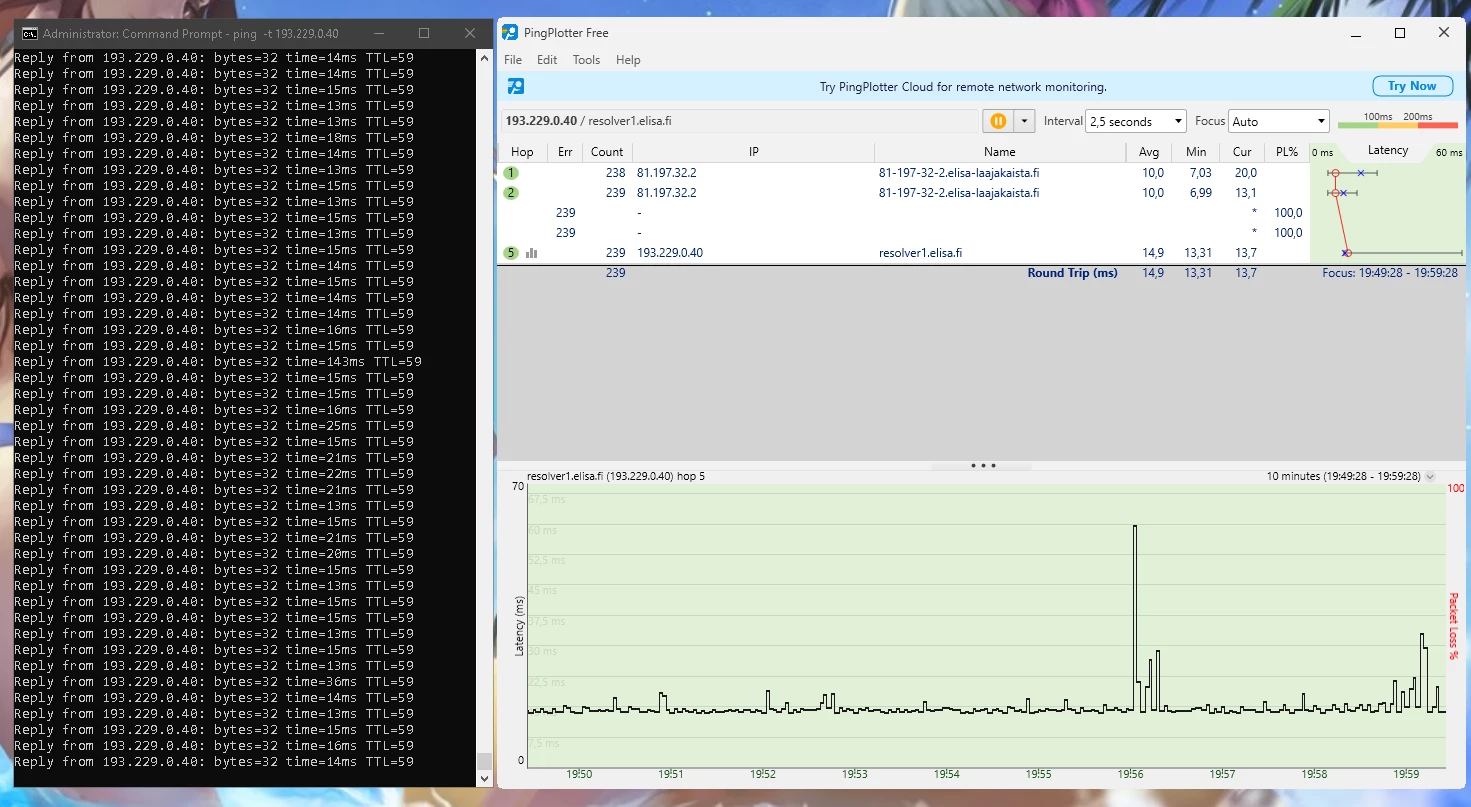Open the File menu in PingPlotter
Screen dimensions: 1471x807
coord(513,60)
